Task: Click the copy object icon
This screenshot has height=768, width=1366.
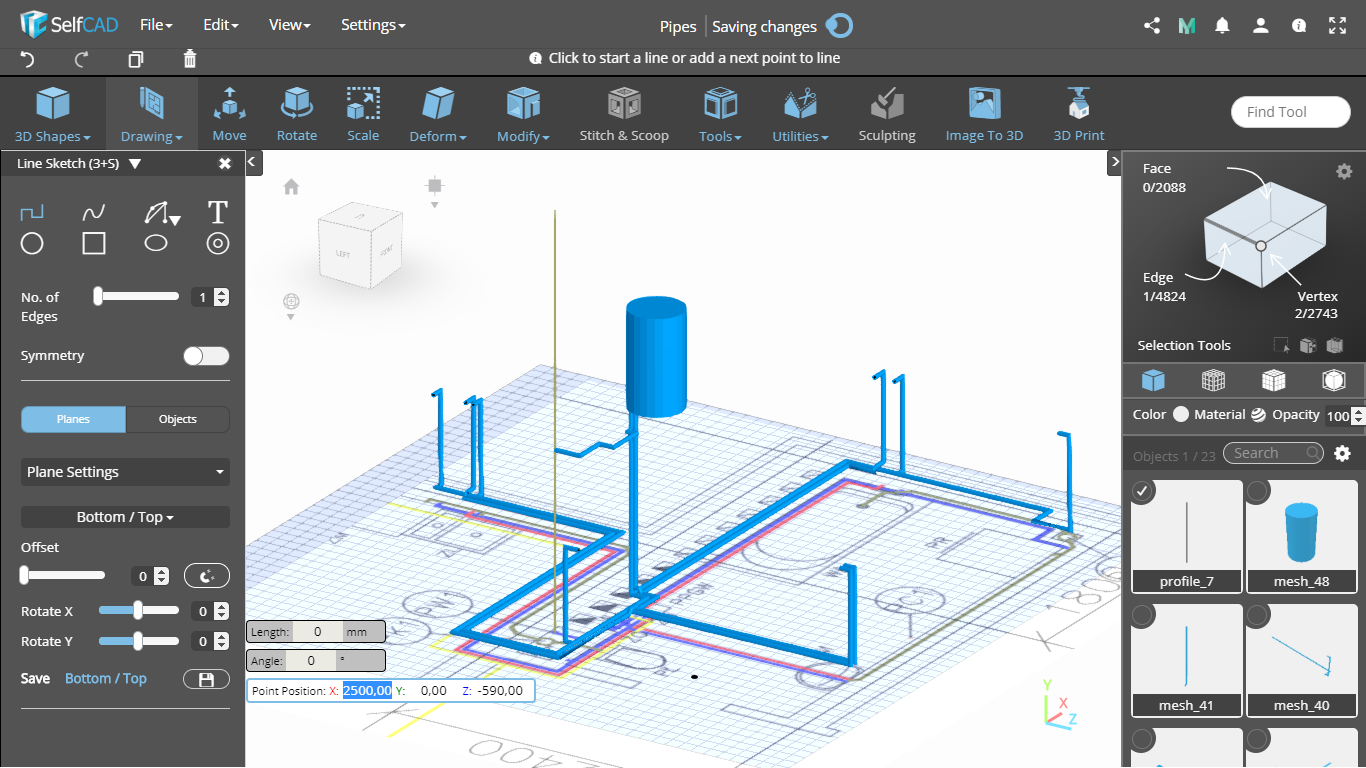Action: pos(136,60)
